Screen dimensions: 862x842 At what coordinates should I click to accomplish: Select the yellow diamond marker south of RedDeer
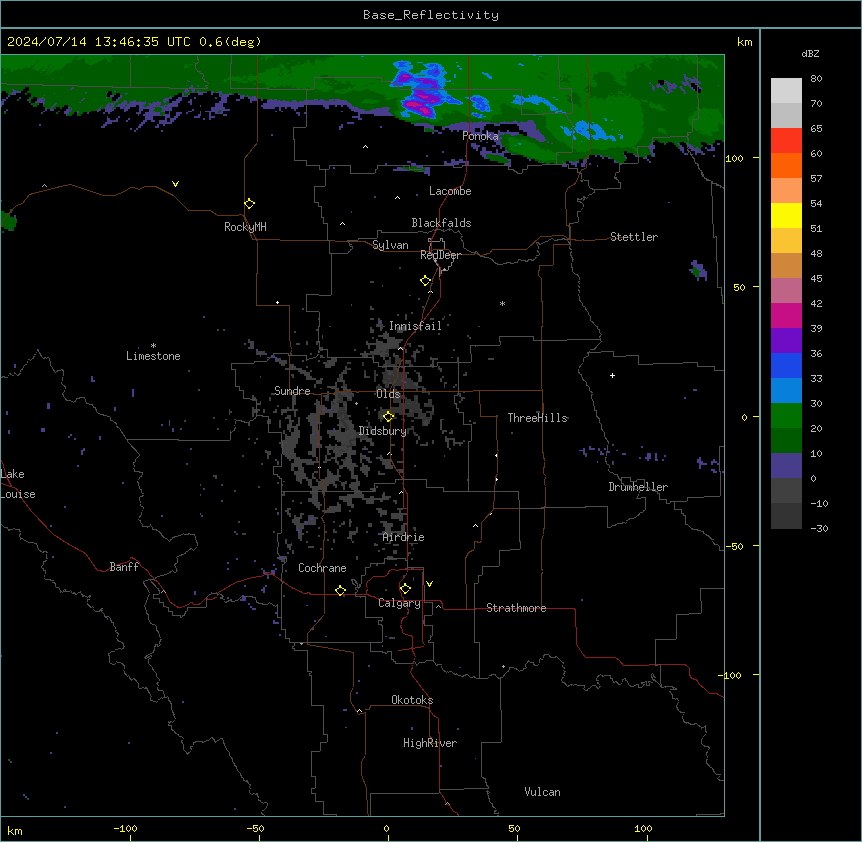click(x=426, y=281)
